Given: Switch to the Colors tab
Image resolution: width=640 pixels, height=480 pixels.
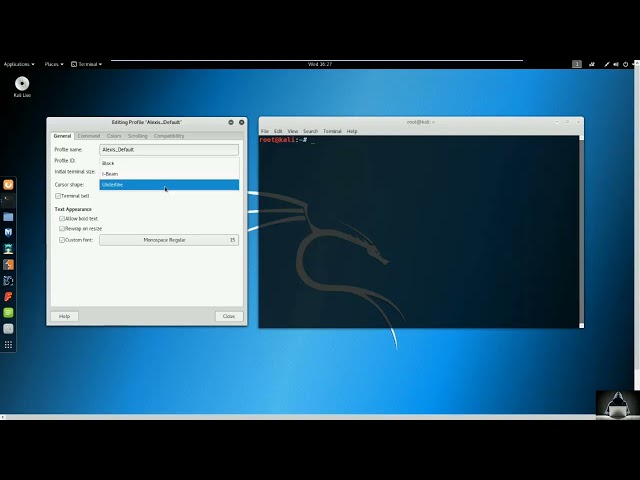Looking at the screenshot, I should (x=114, y=136).
